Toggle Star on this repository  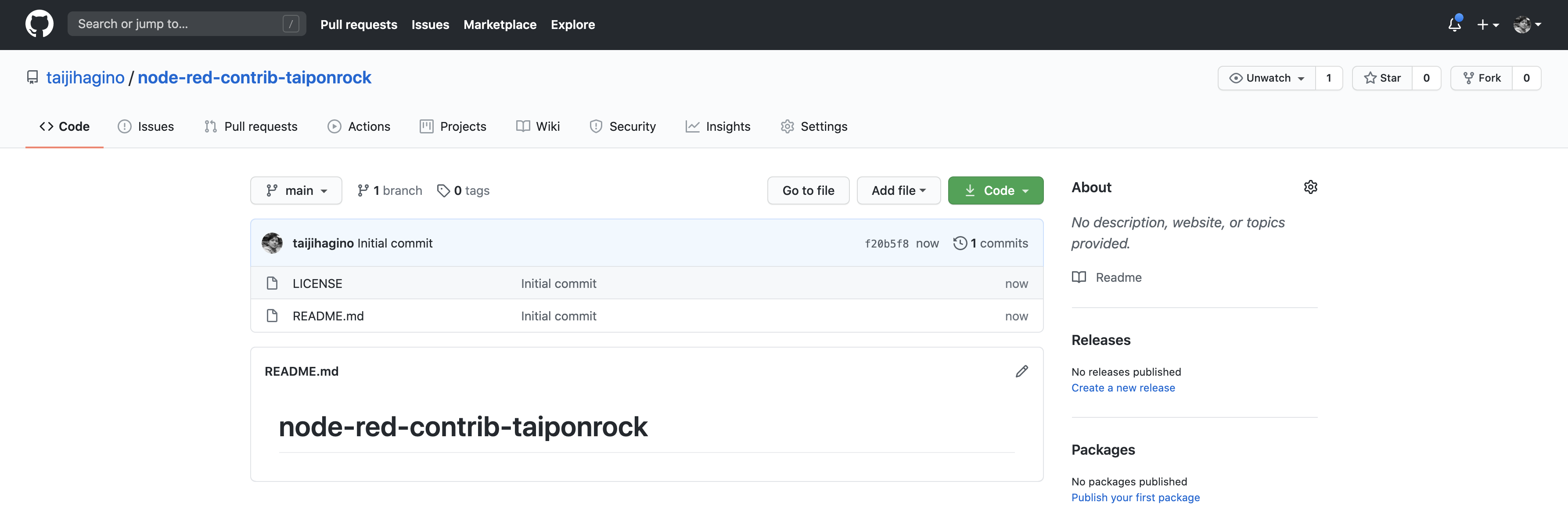pos(1382,78)
